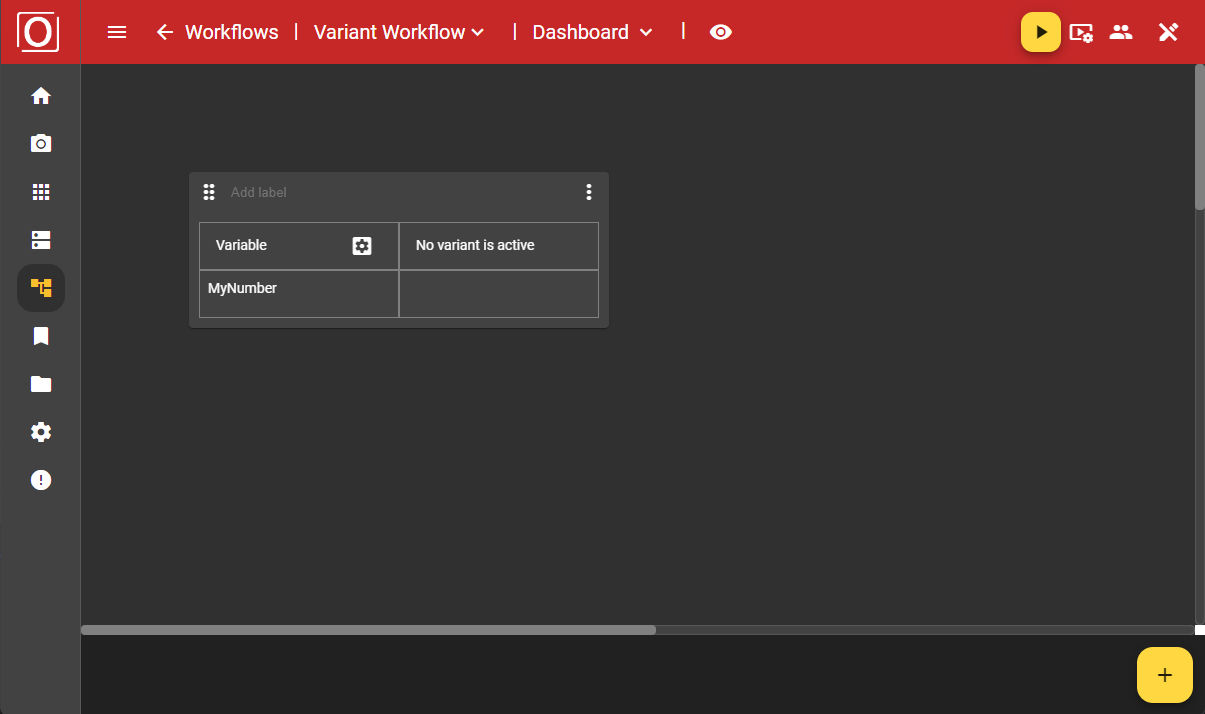The image size is (1205, 714).
Task: Select the workflows tree icon in sidebar
Action: (41, 288)
